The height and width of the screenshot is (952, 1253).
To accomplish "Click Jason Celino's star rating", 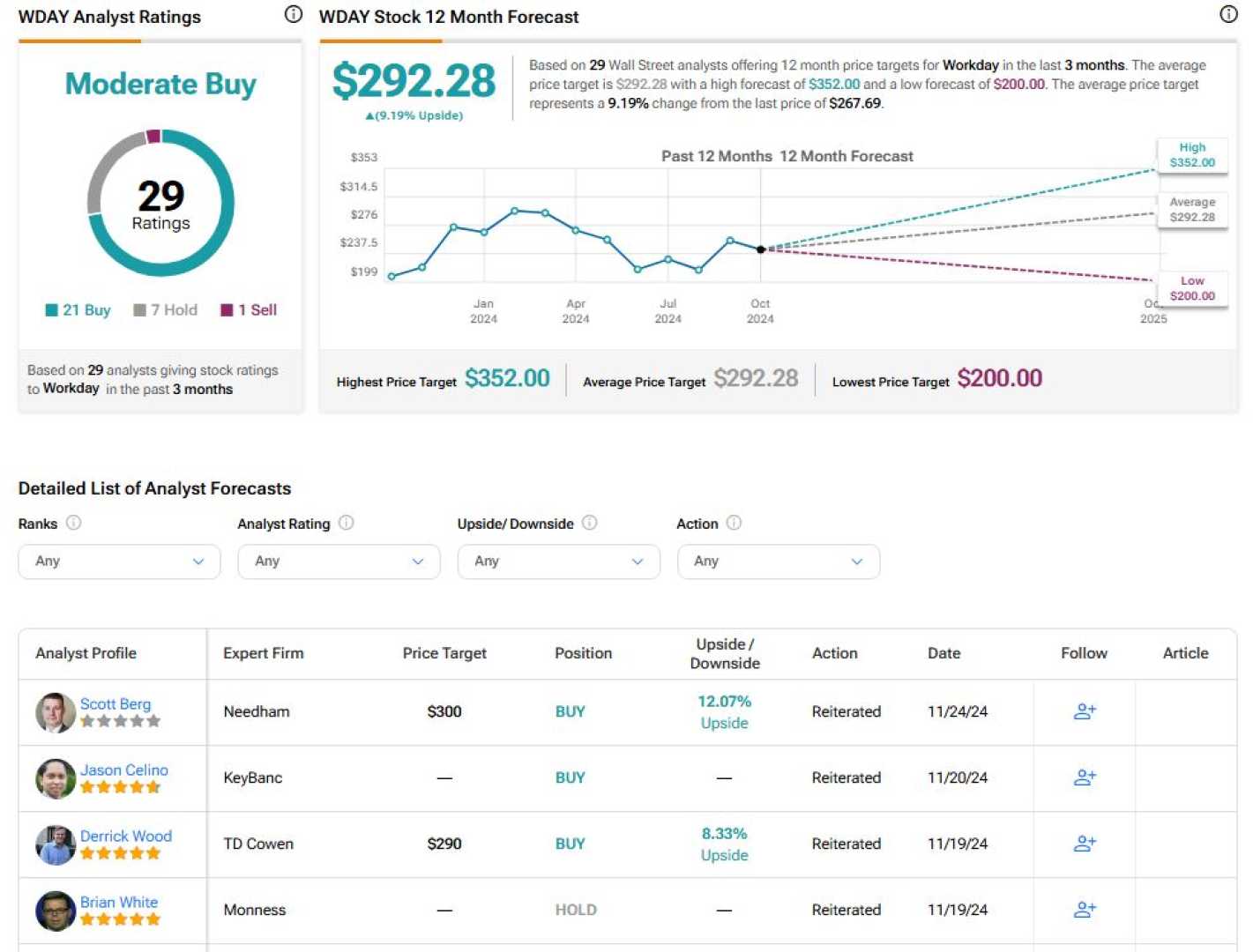I will (x=121, y=787).
